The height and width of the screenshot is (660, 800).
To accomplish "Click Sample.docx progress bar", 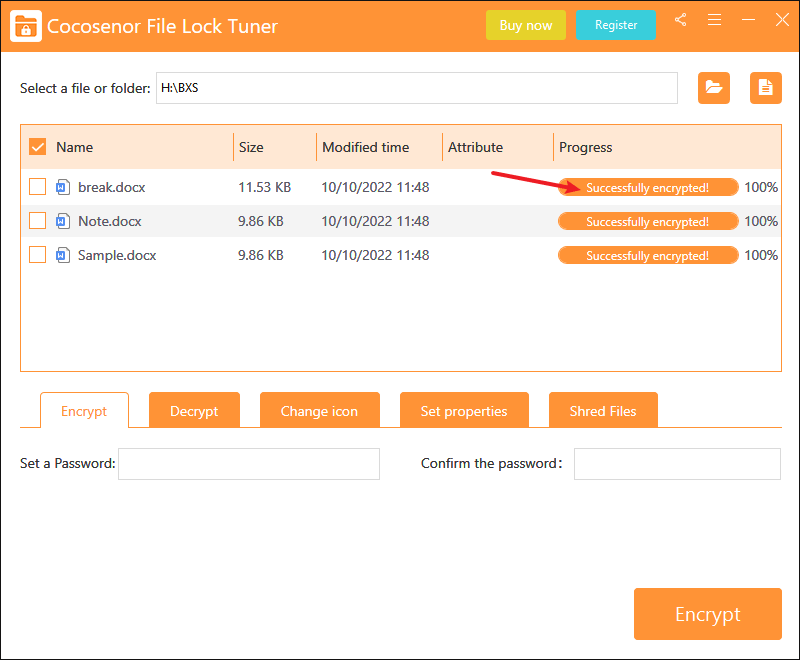I will pos(648,255).
